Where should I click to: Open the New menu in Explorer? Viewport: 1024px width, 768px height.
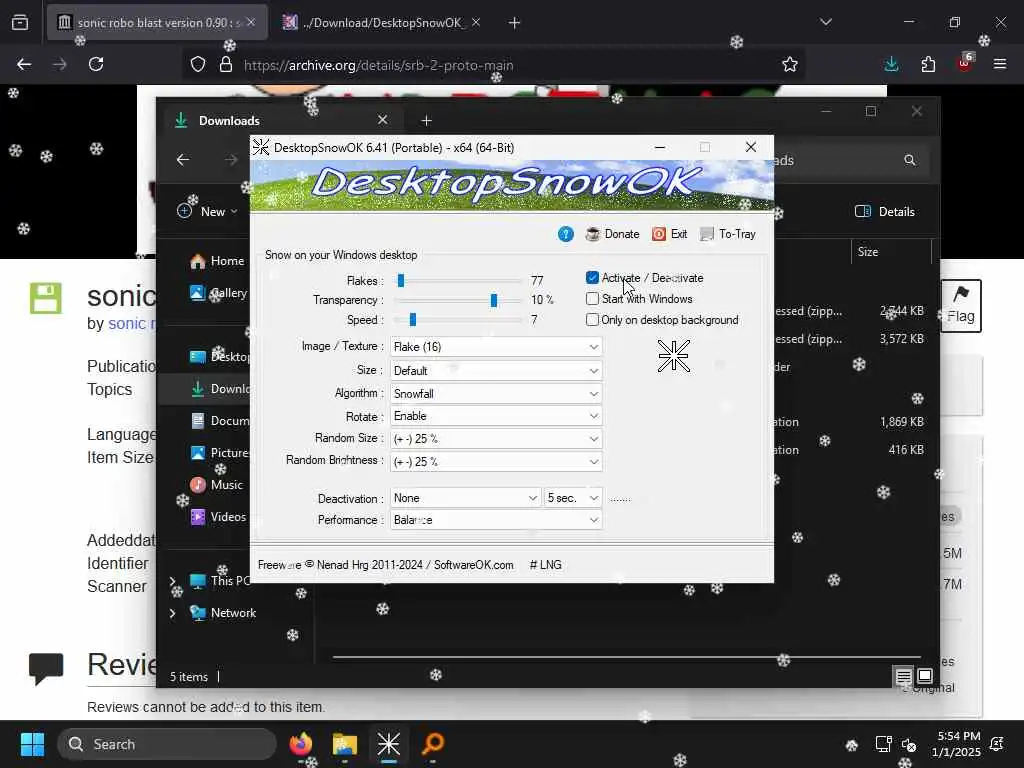[x=207, y=211]
